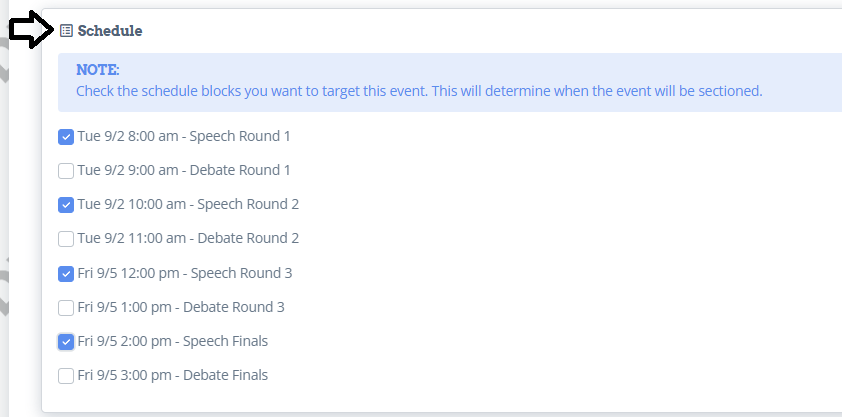The height and width of the screenshot is (417, 842).
Task: Uncheck the Speech Round 3 checkbox
Action: tap(66, 274)
